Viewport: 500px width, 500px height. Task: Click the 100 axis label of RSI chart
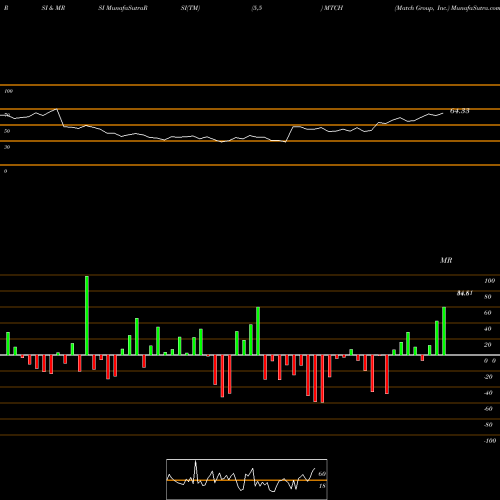click(9, 91)
